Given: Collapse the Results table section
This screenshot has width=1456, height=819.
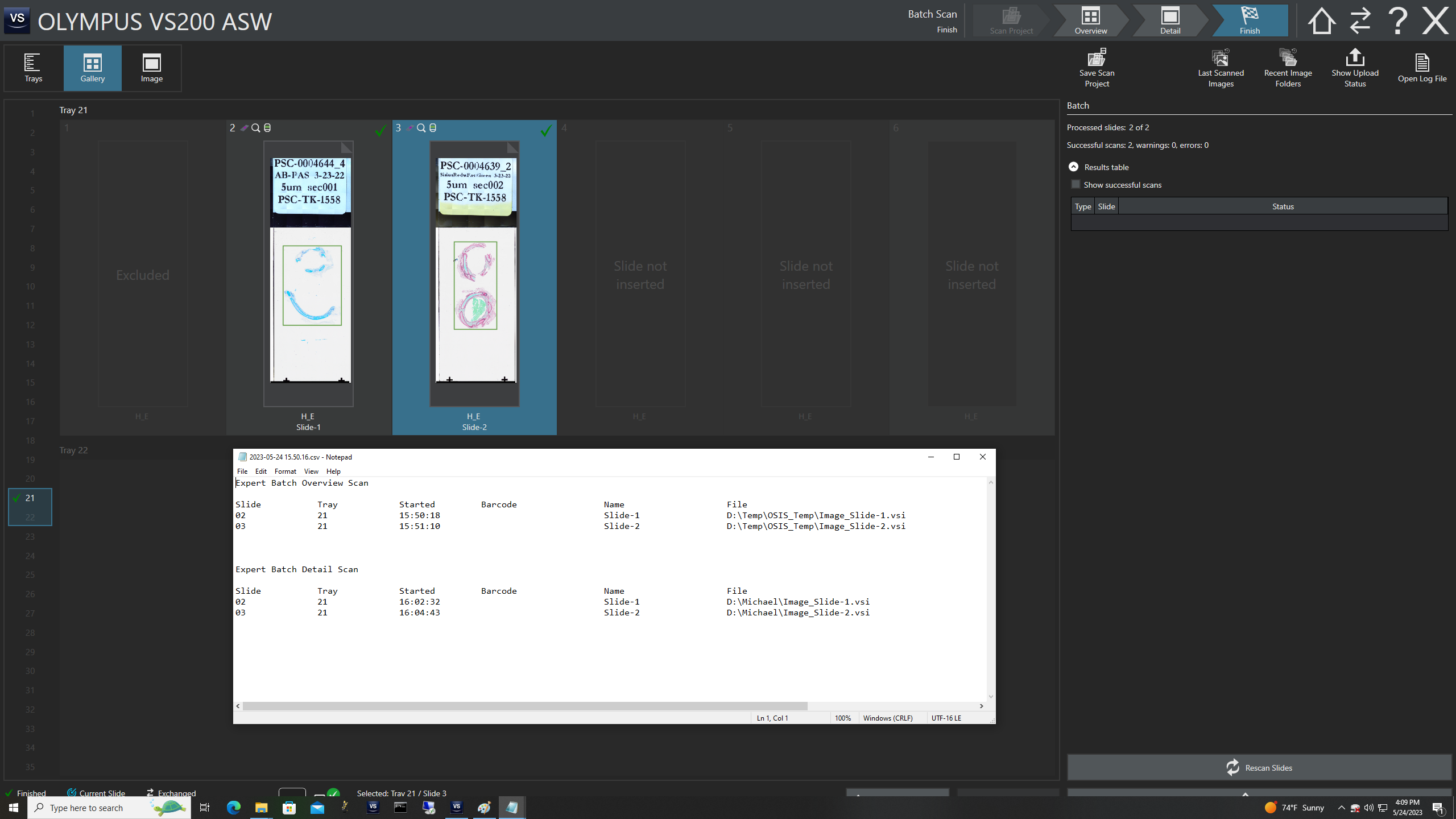Looking at the screenshot, I should click(1073, 167).
